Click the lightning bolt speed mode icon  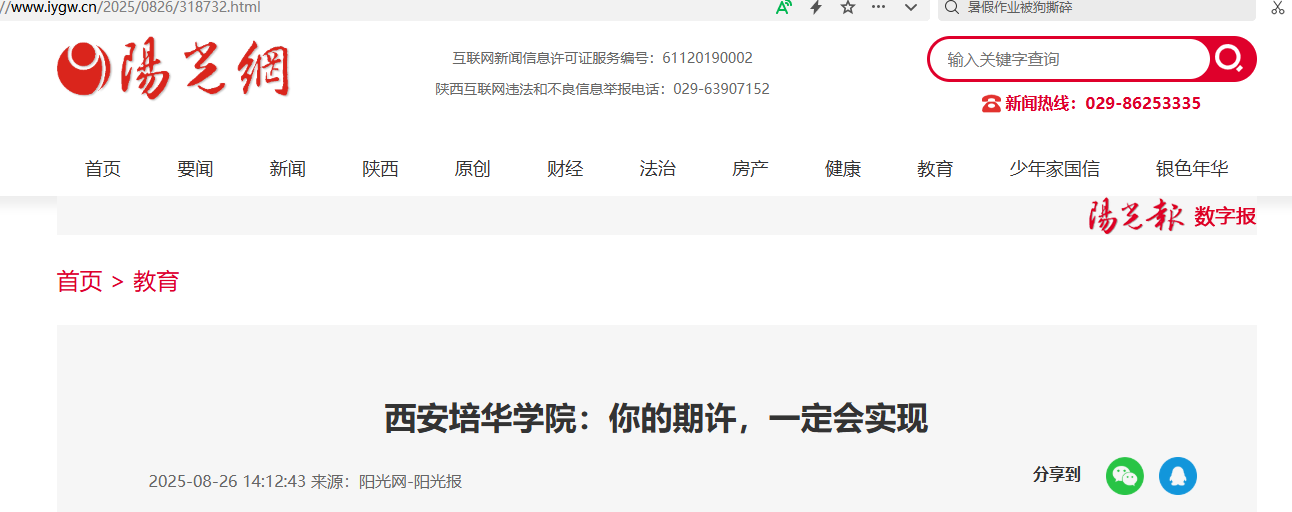pyautogui.click(x=816, y=8)
